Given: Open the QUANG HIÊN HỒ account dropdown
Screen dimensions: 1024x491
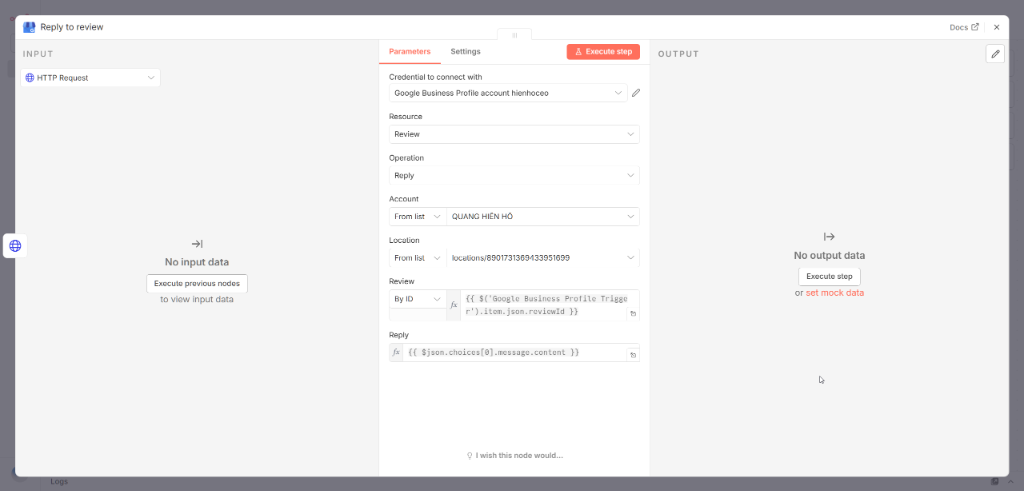Looking at the screenshot, I should pyautogui.click(x=543, y=216).
